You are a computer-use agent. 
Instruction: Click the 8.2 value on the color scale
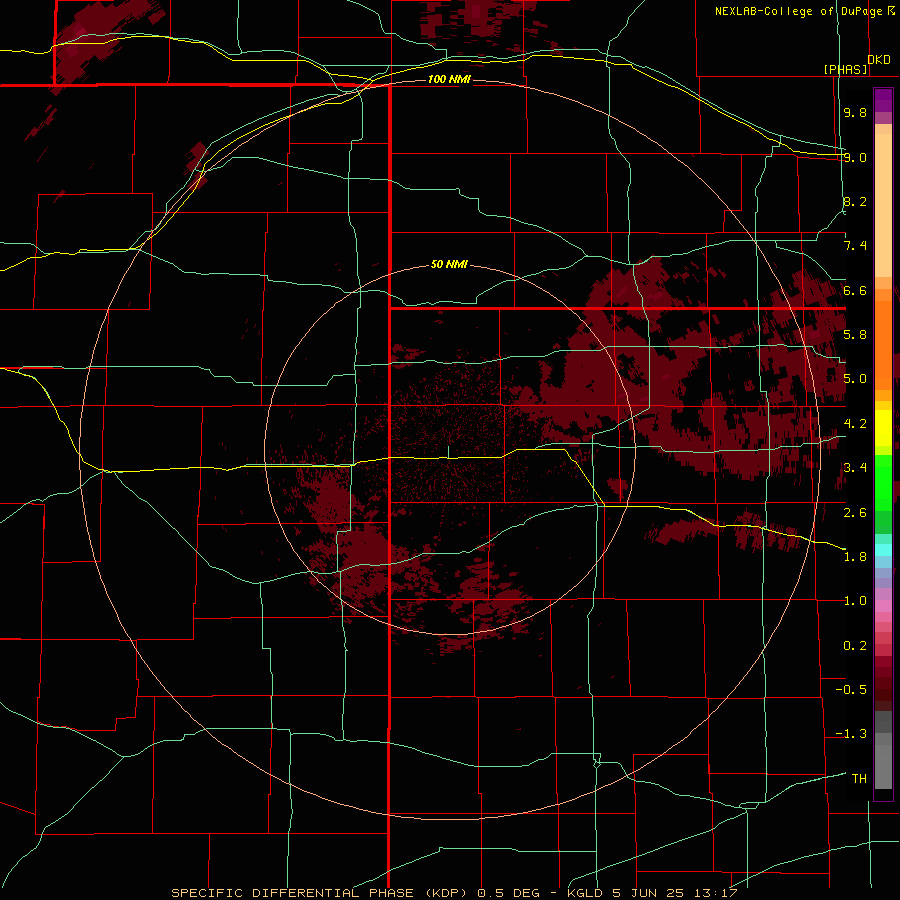point(855,201)
